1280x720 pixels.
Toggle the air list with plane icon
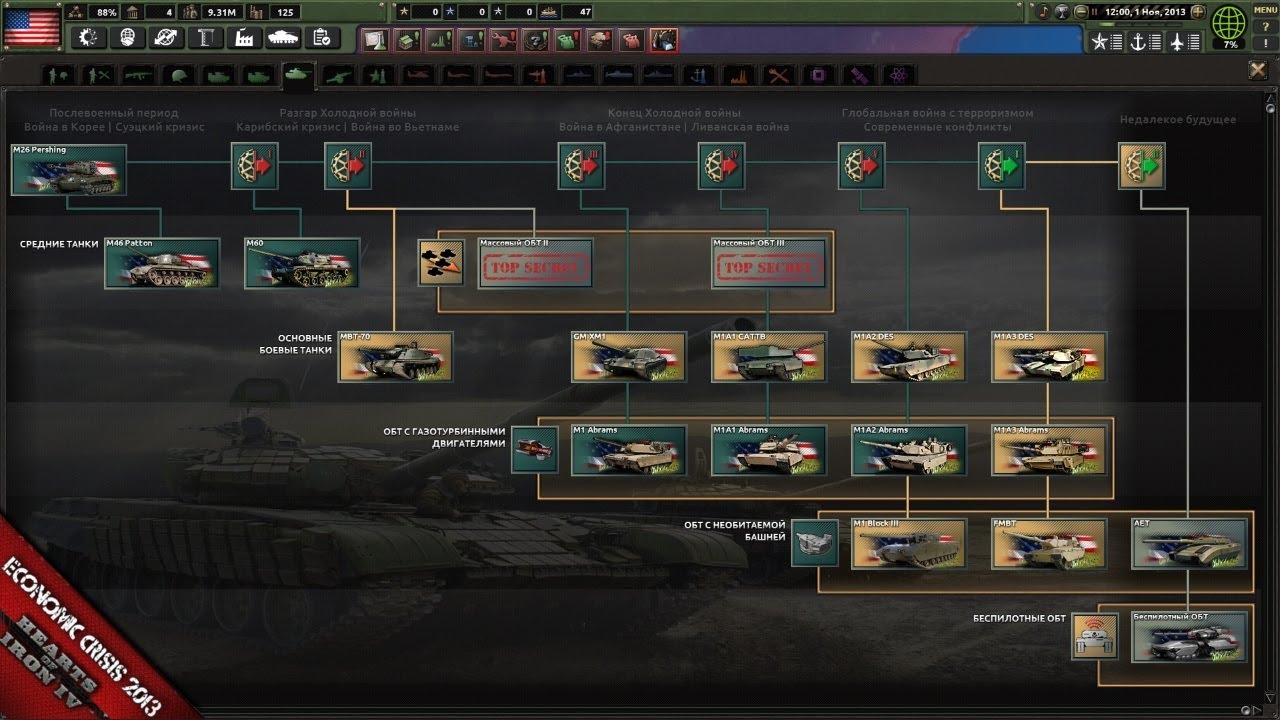pyautogui.click(x=1184, y=42)
